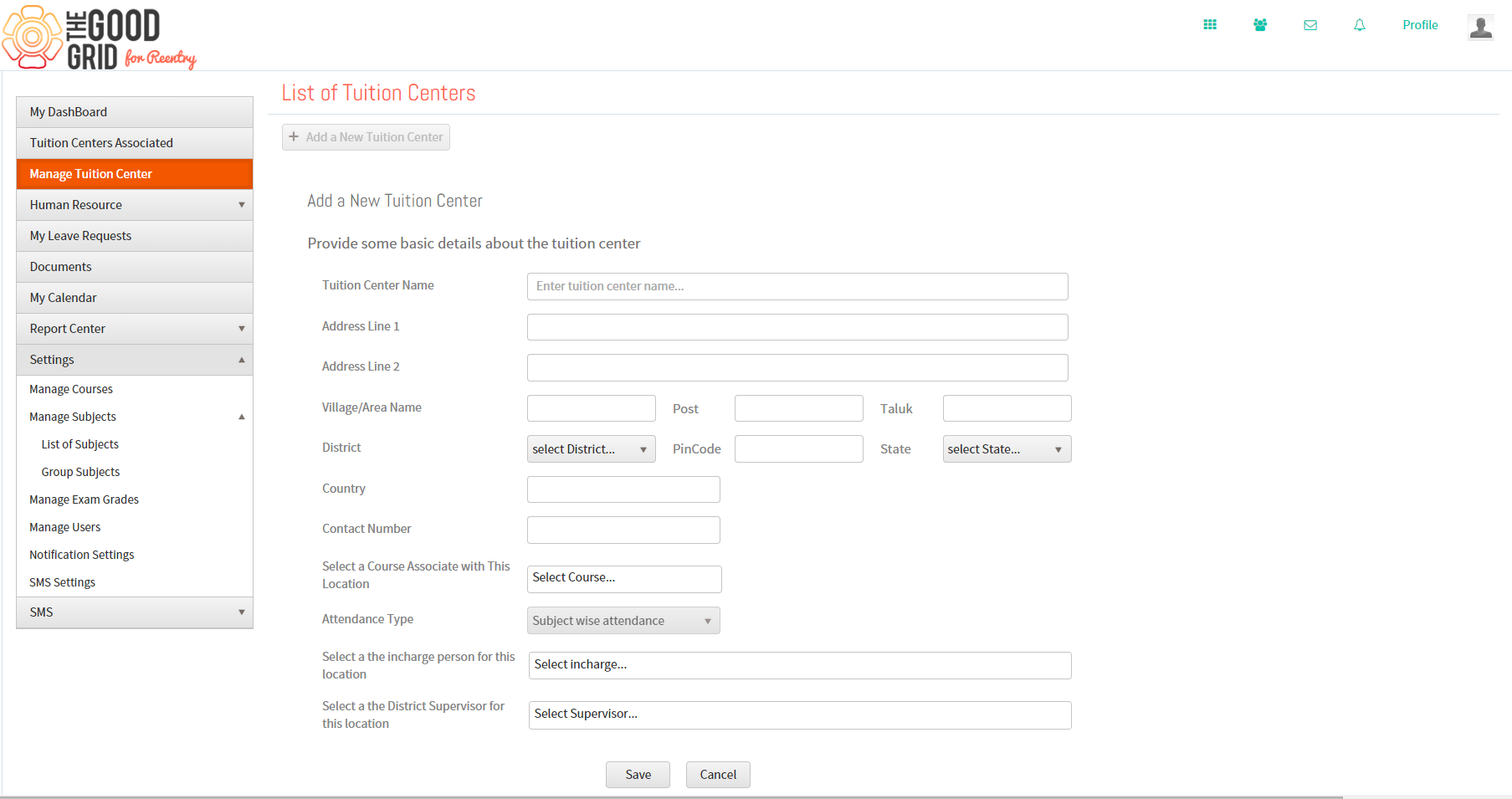
Task: Collapse the Manage Subjects submenu
Action: [x=135, y=417]
